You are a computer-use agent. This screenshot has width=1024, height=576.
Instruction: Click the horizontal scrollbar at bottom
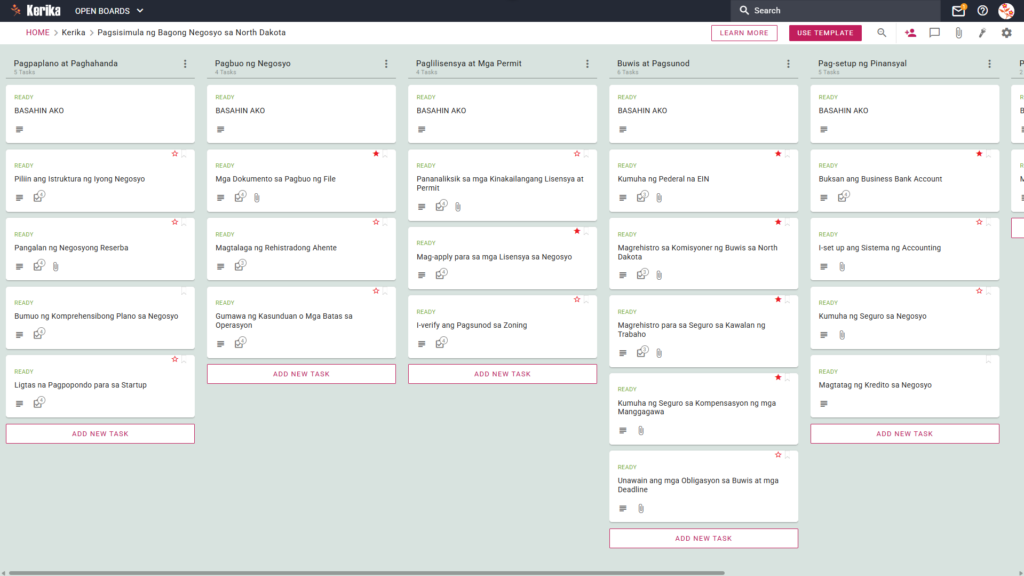366,573
